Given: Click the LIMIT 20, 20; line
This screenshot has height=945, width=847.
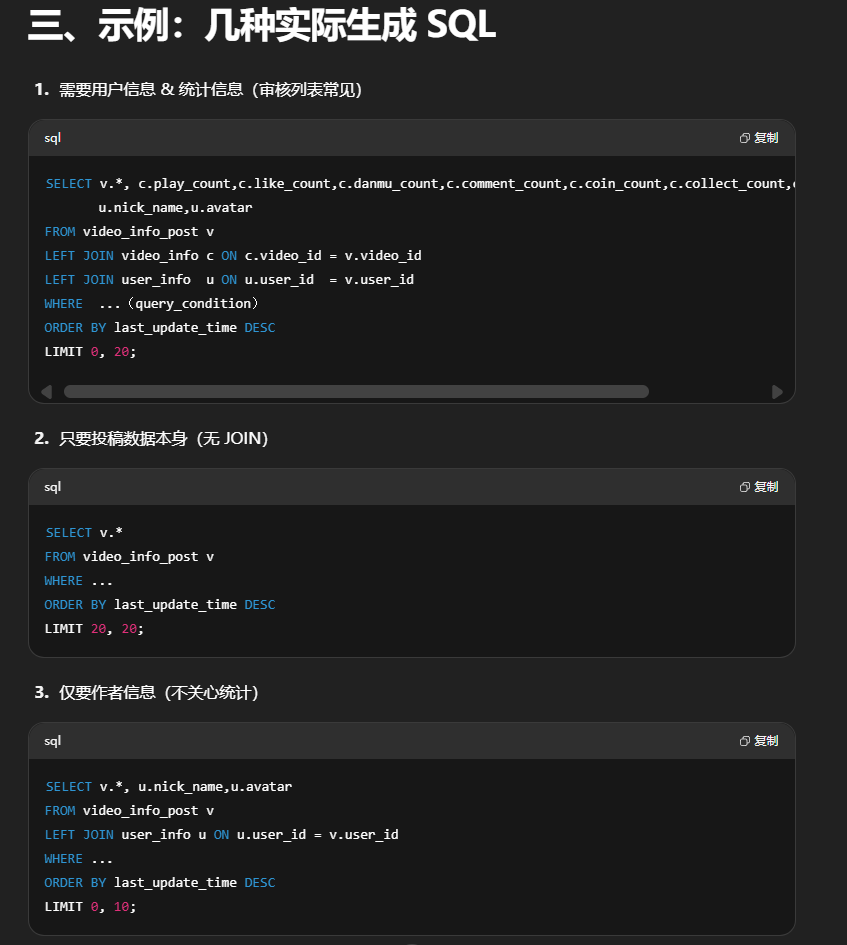Looking at the screenshot, I should (94, 629).
